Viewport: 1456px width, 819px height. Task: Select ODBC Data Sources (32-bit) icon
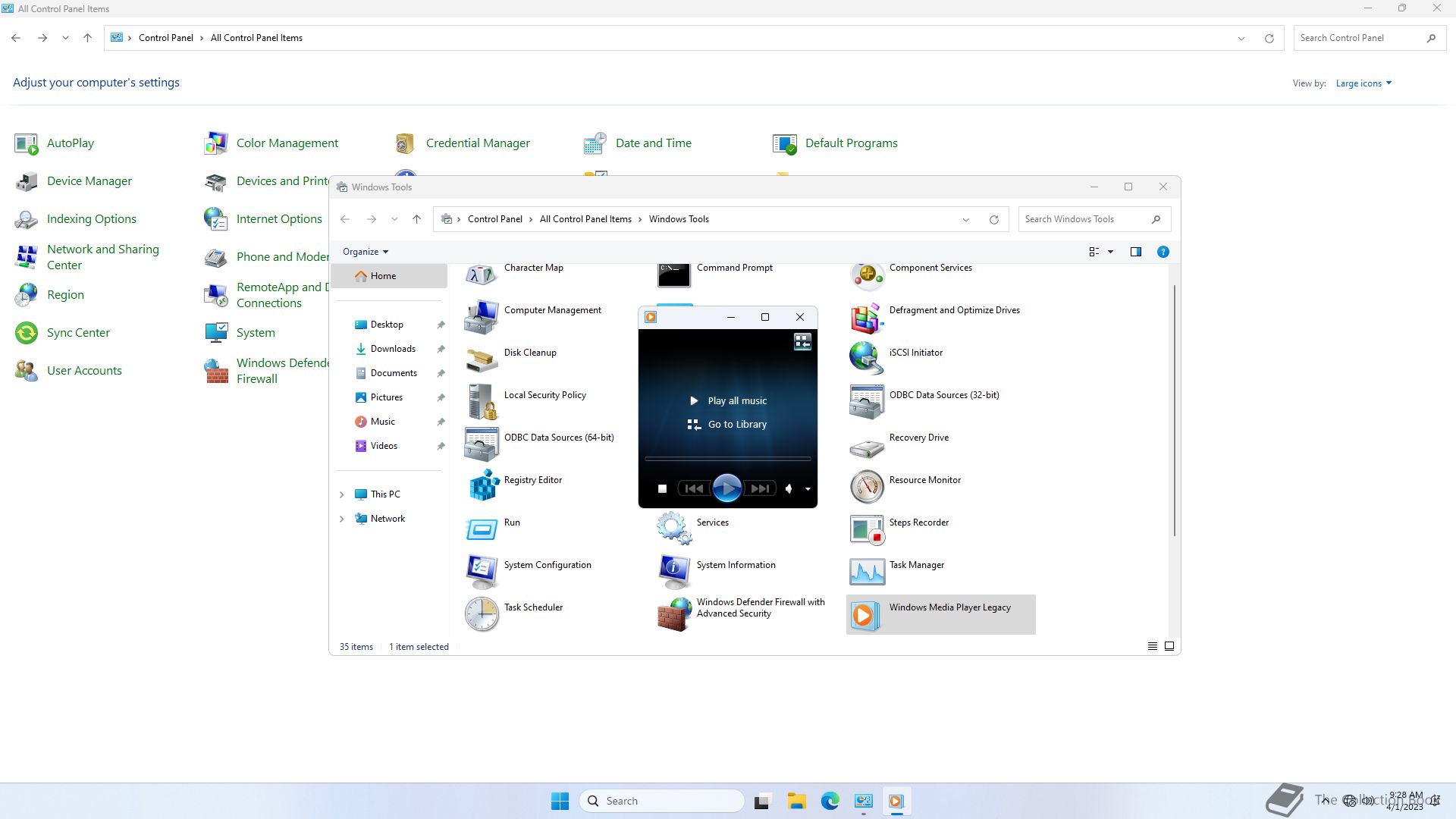pos(867,402)
